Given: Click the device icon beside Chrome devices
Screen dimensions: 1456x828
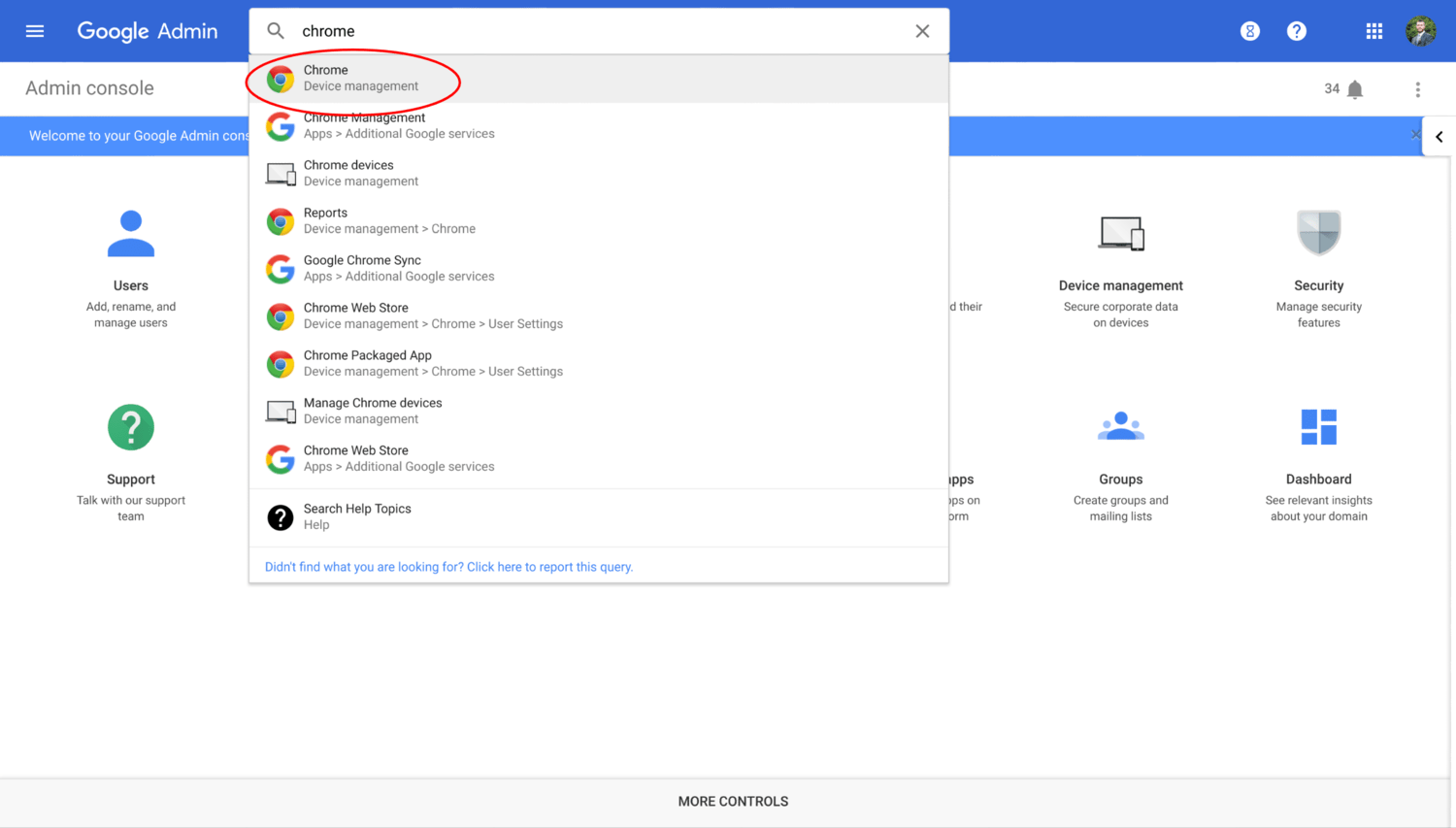Looking at the screenshot, I should [281, 174].
